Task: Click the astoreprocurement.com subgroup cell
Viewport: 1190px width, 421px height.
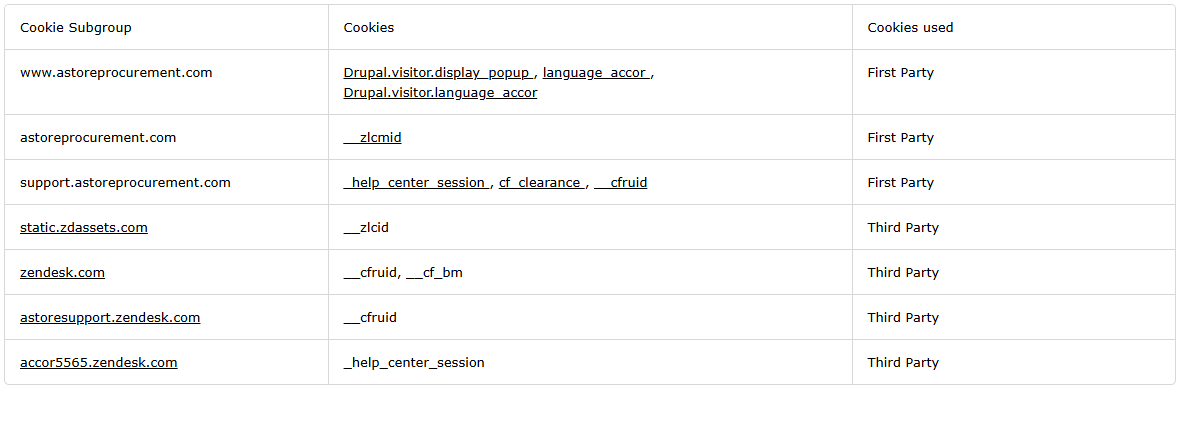Action: tap(98, 138)
